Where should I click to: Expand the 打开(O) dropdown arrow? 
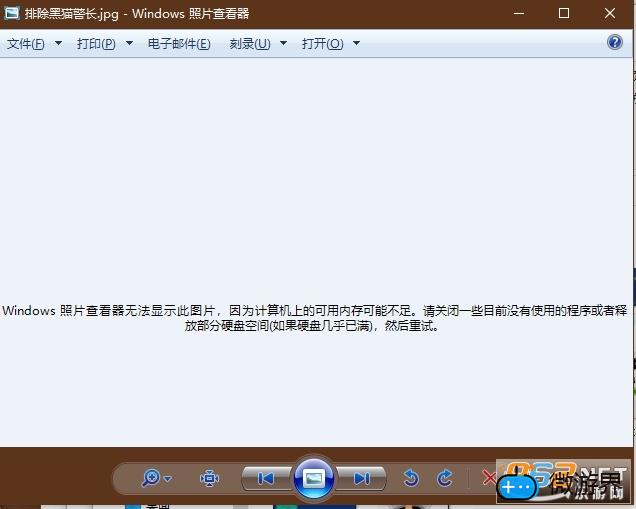[357, 43]
